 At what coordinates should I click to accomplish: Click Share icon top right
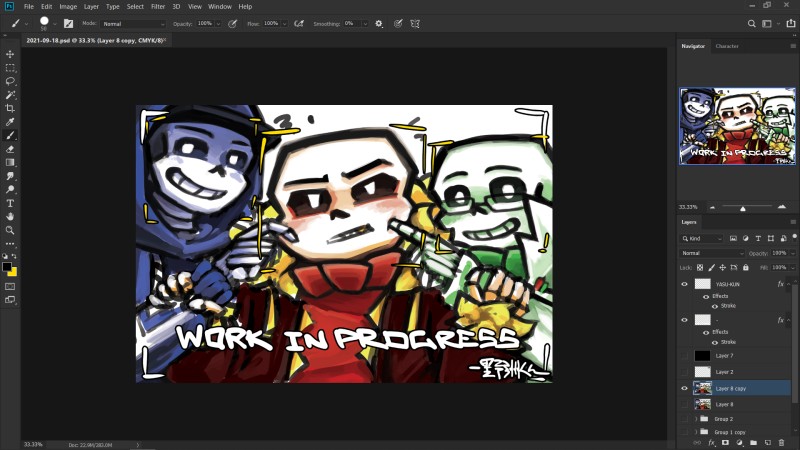click(x=791, y=23)
